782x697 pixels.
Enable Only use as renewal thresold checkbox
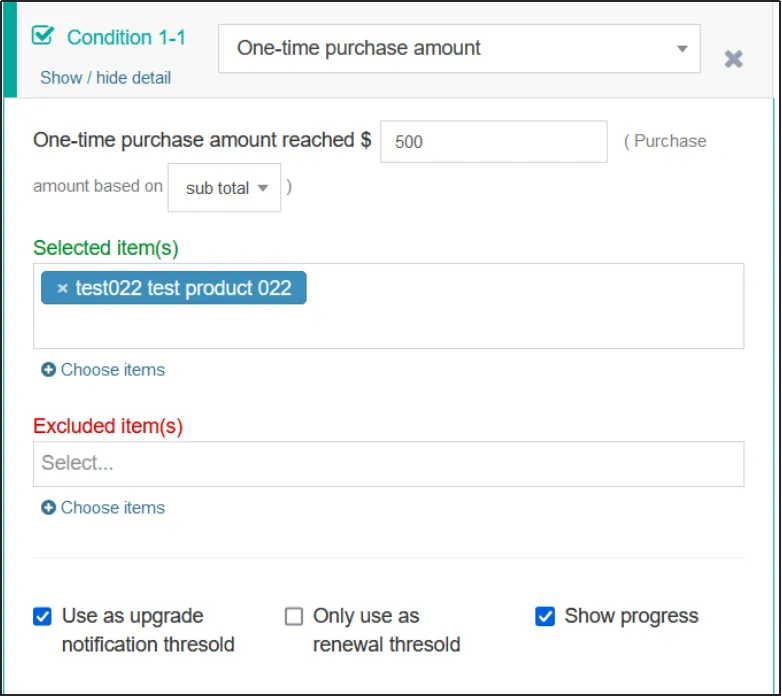pos(293,616)
